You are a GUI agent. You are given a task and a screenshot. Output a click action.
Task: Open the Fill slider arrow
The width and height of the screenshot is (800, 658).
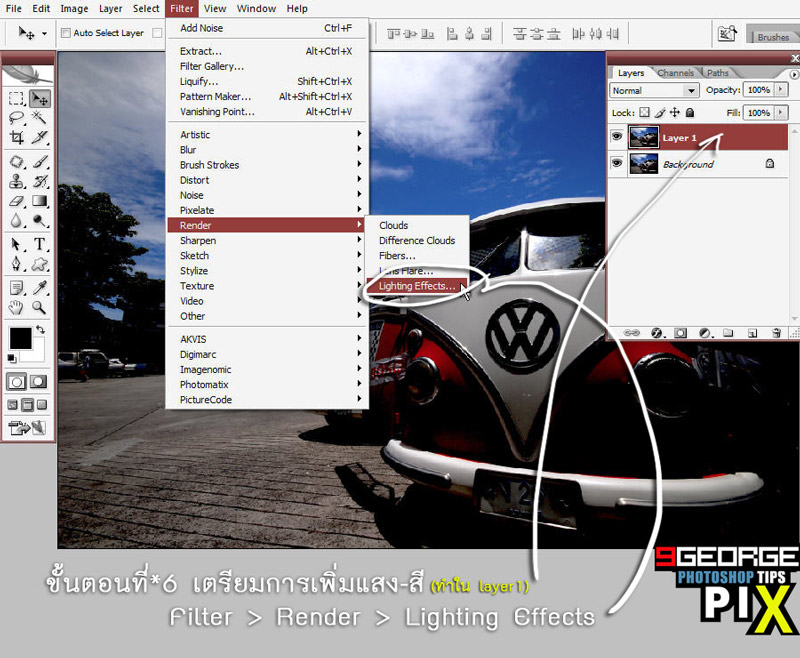click(x=781, y=112)
